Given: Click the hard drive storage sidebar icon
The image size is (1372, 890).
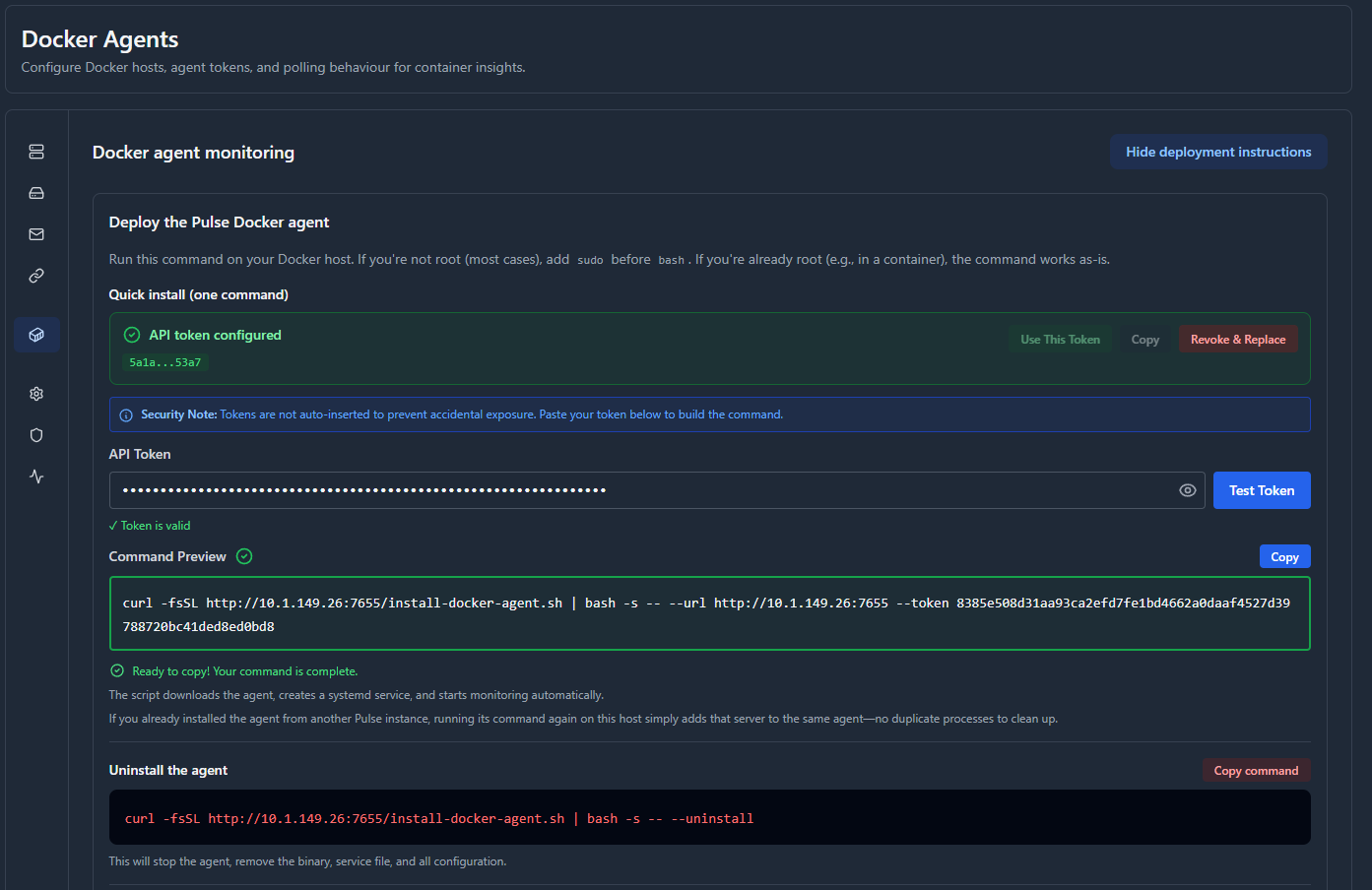Looking at the screenshot, I should [x=36, y=193].
